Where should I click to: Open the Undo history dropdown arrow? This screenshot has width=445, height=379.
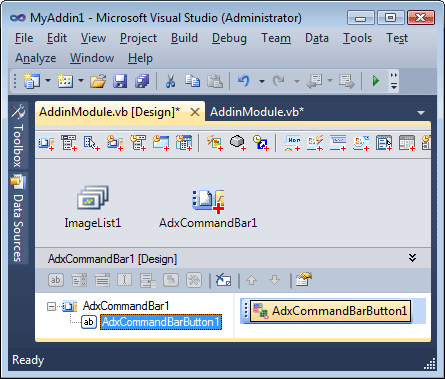point(262,81)
